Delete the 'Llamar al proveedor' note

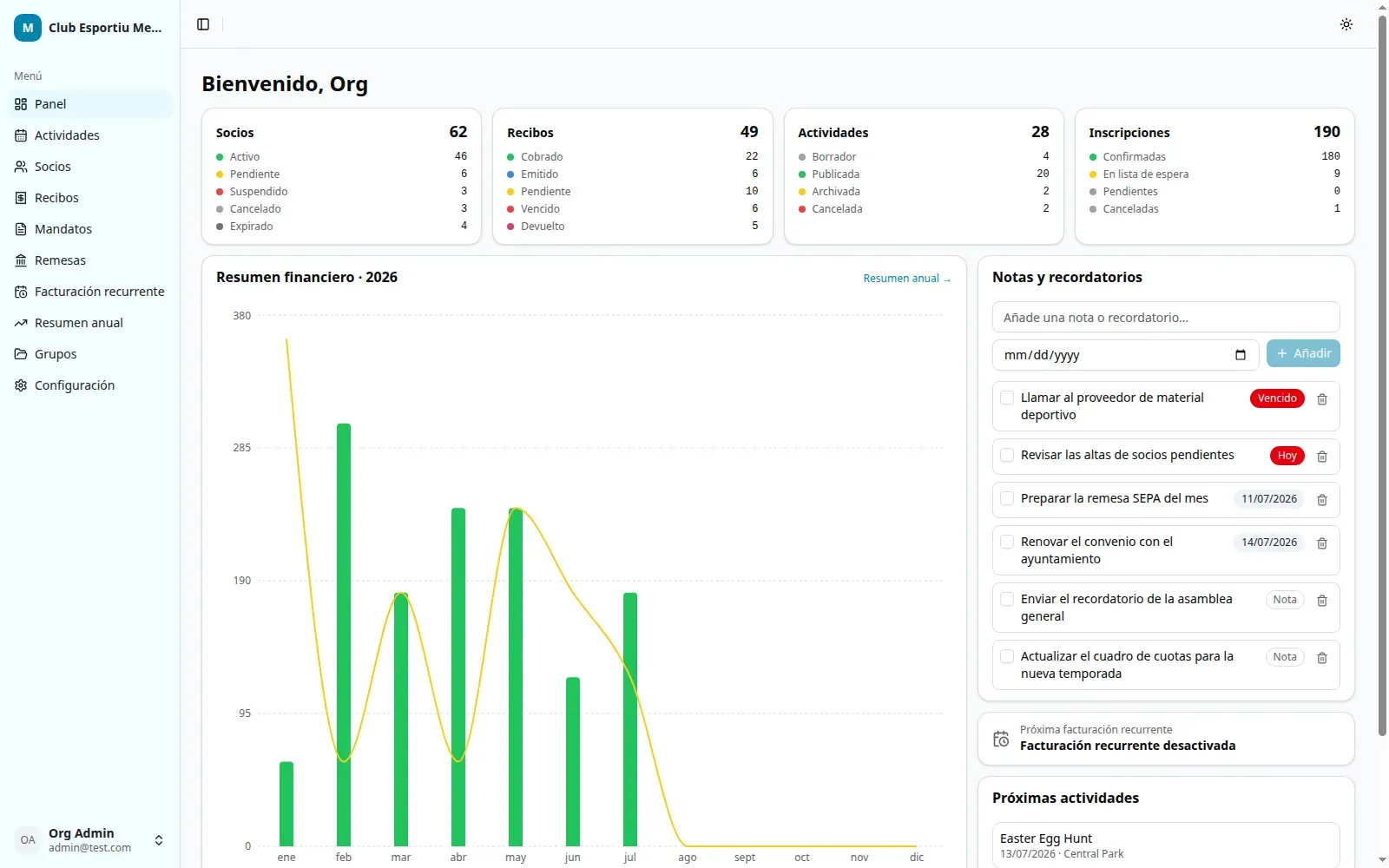click(x=1322, y=399)
